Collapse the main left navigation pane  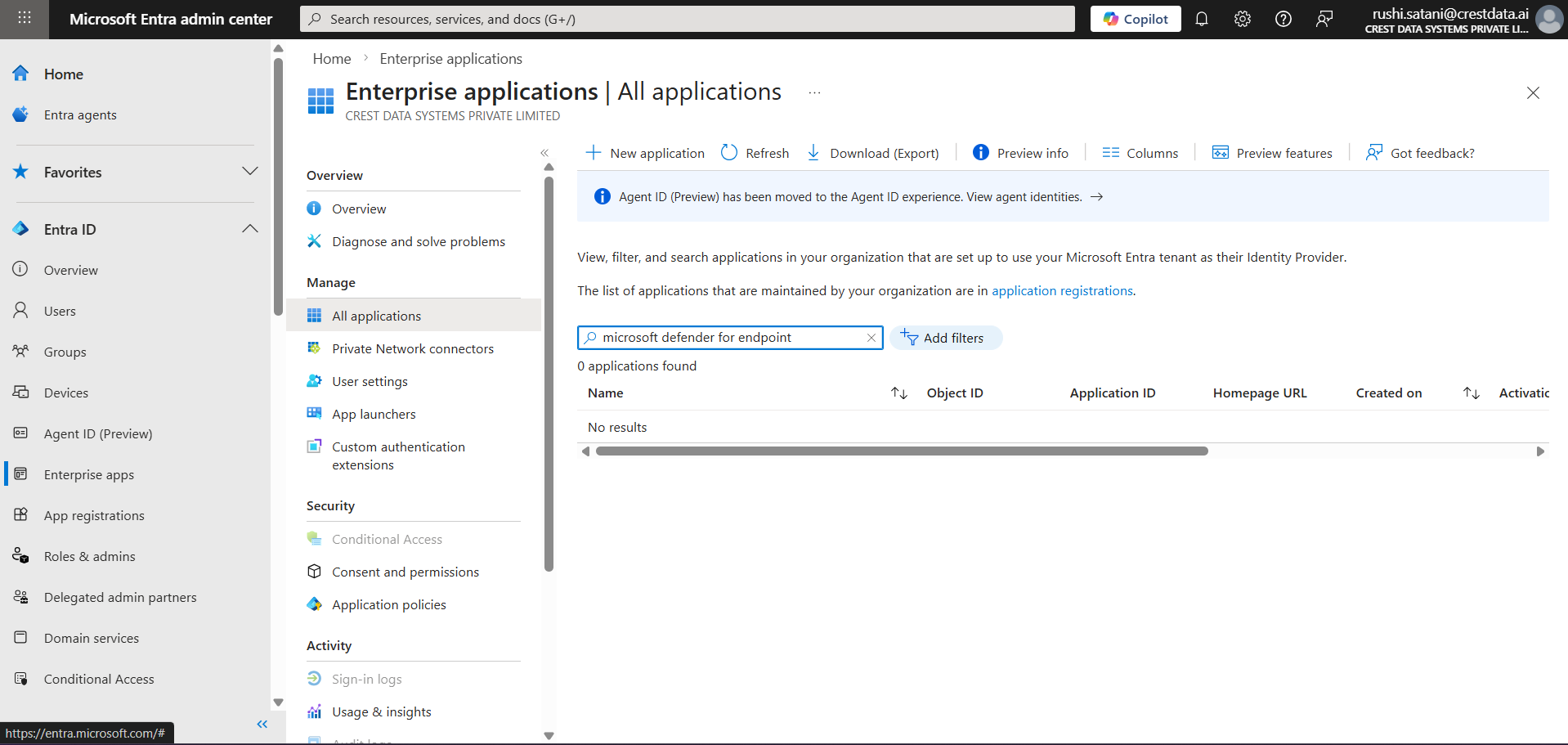[x=262, y=725]
